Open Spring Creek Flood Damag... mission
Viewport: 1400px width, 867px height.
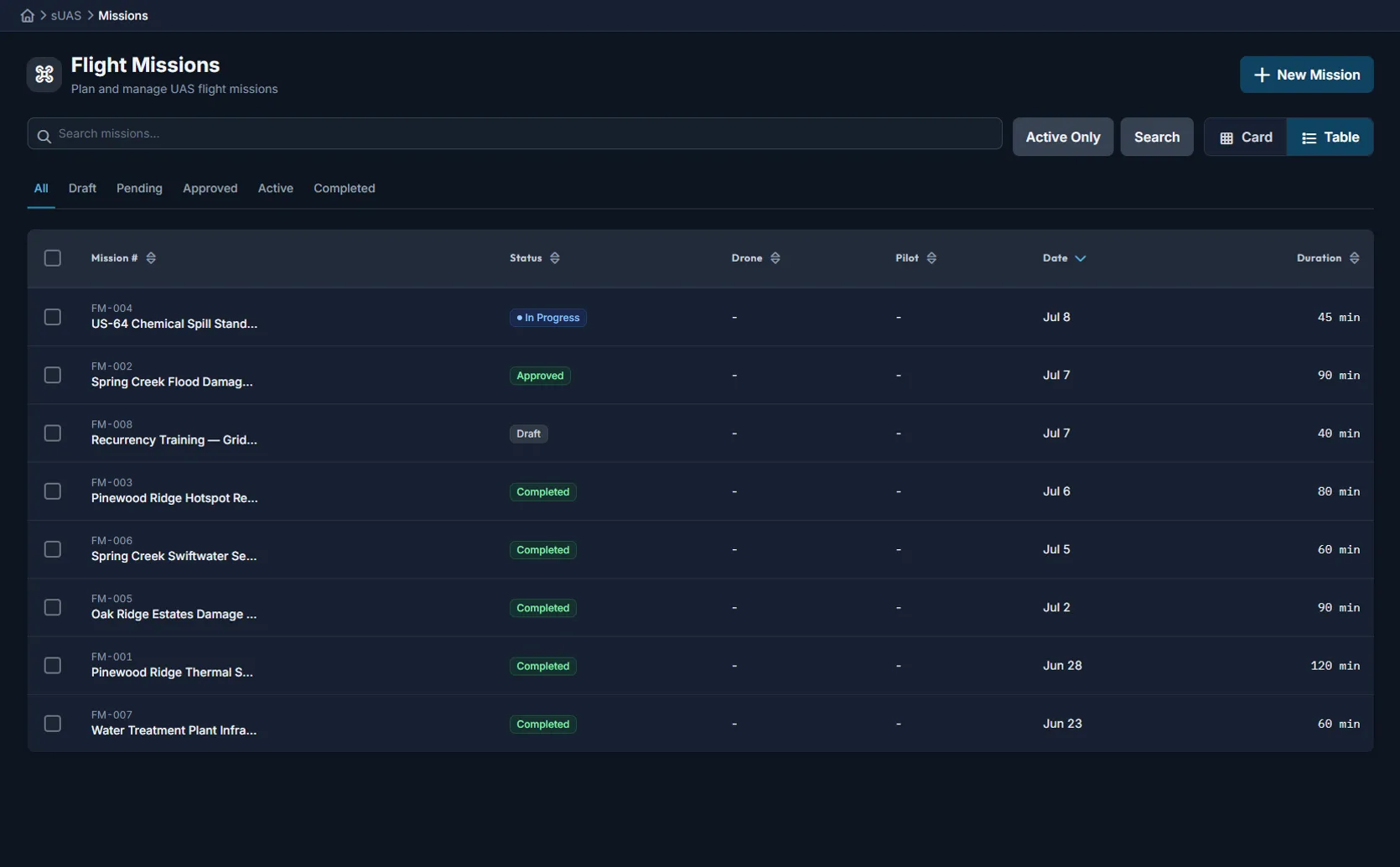[x=172, y=382]
